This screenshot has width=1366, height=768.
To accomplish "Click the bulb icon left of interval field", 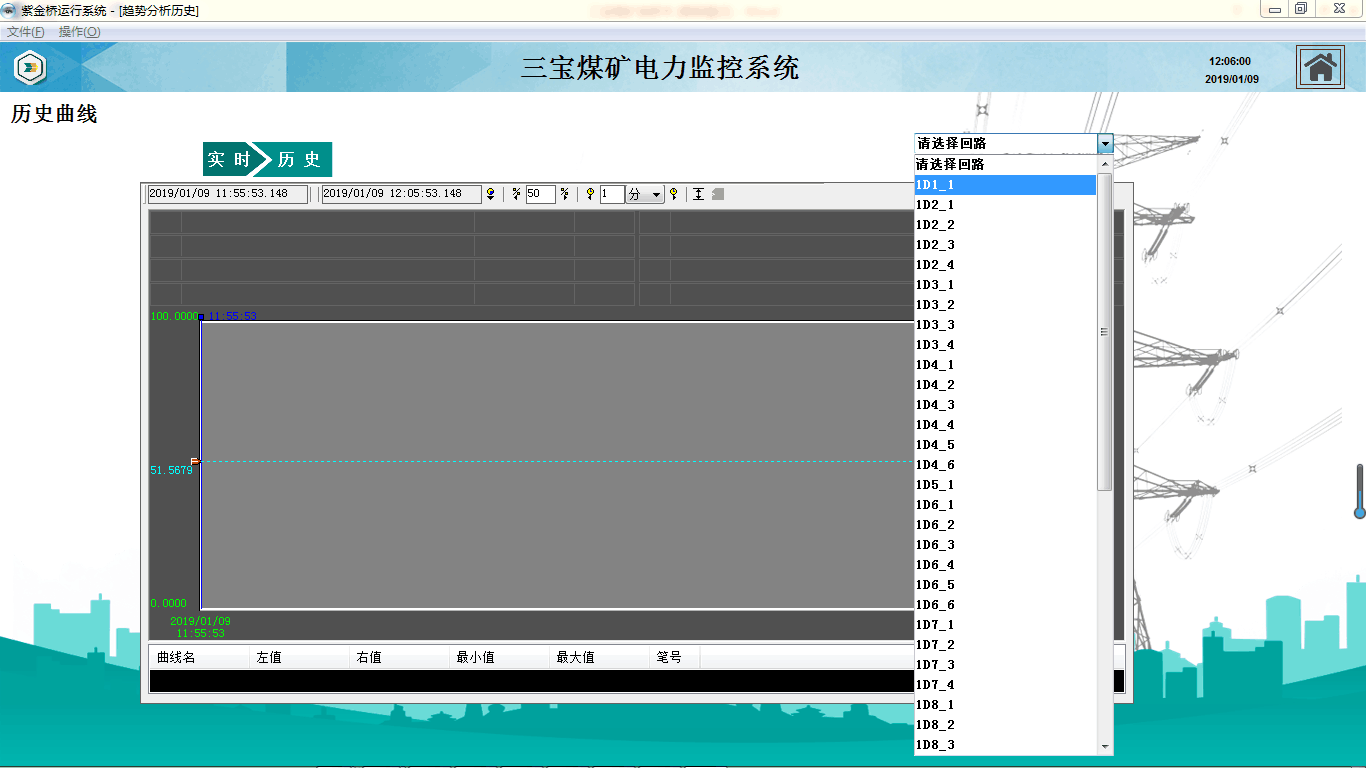I will click(x=590, y=194).
